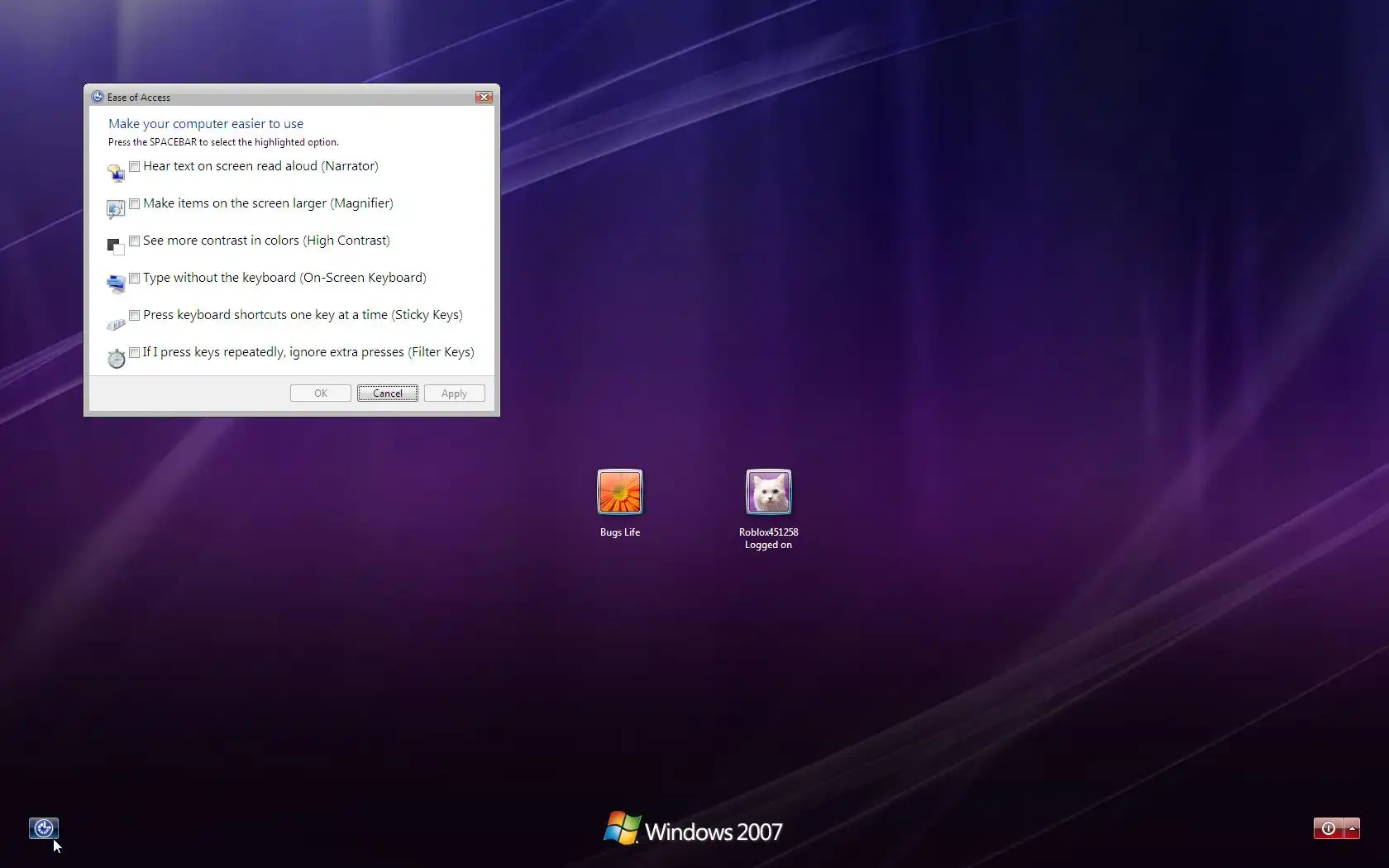Click 'Hear text on screen read aloud (Narrator)' label
This screenshot has width=1389, height=868.
[x=260, y=166]
